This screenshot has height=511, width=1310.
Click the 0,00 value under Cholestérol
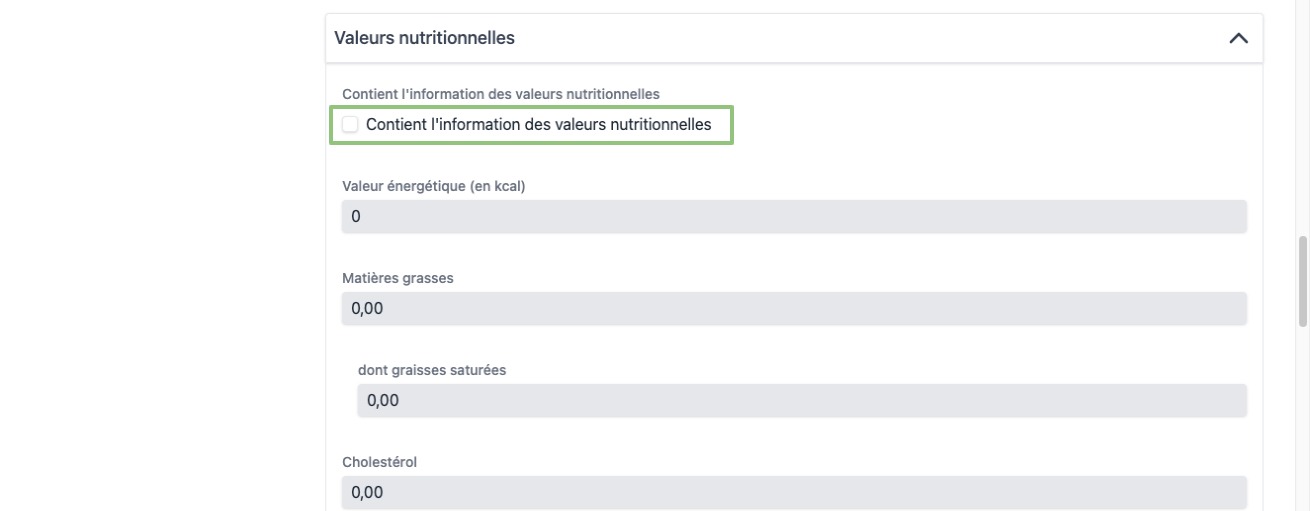click(x=367, y=492)
